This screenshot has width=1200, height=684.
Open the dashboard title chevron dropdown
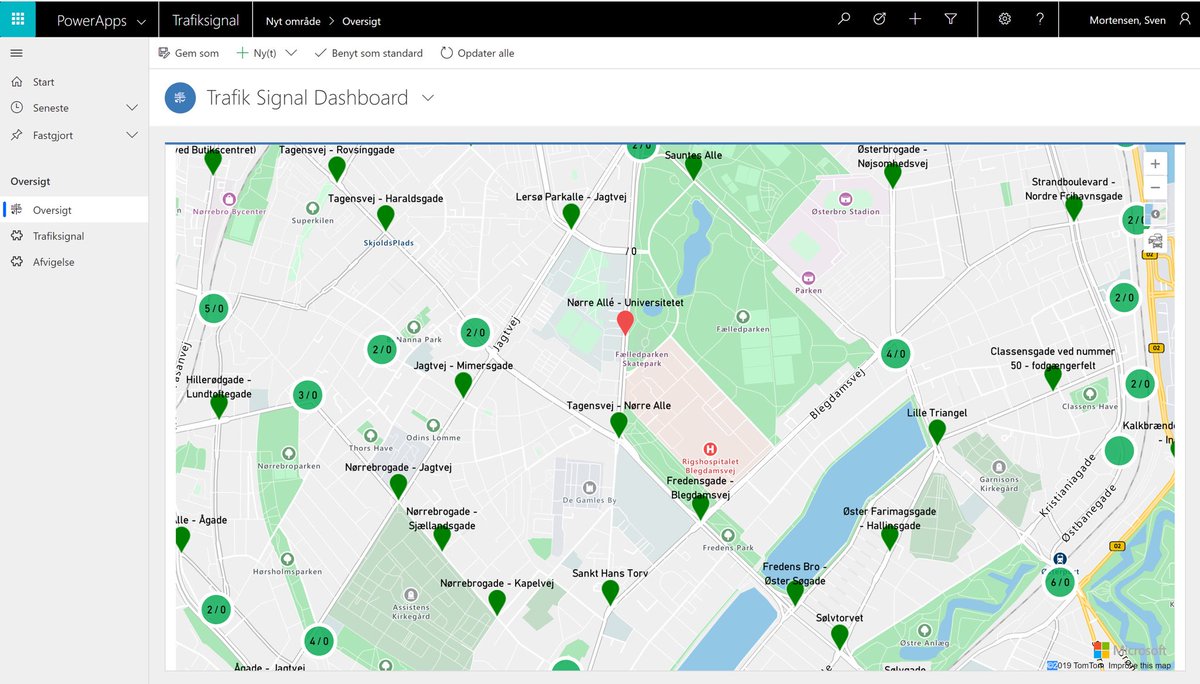coord(428,98)
